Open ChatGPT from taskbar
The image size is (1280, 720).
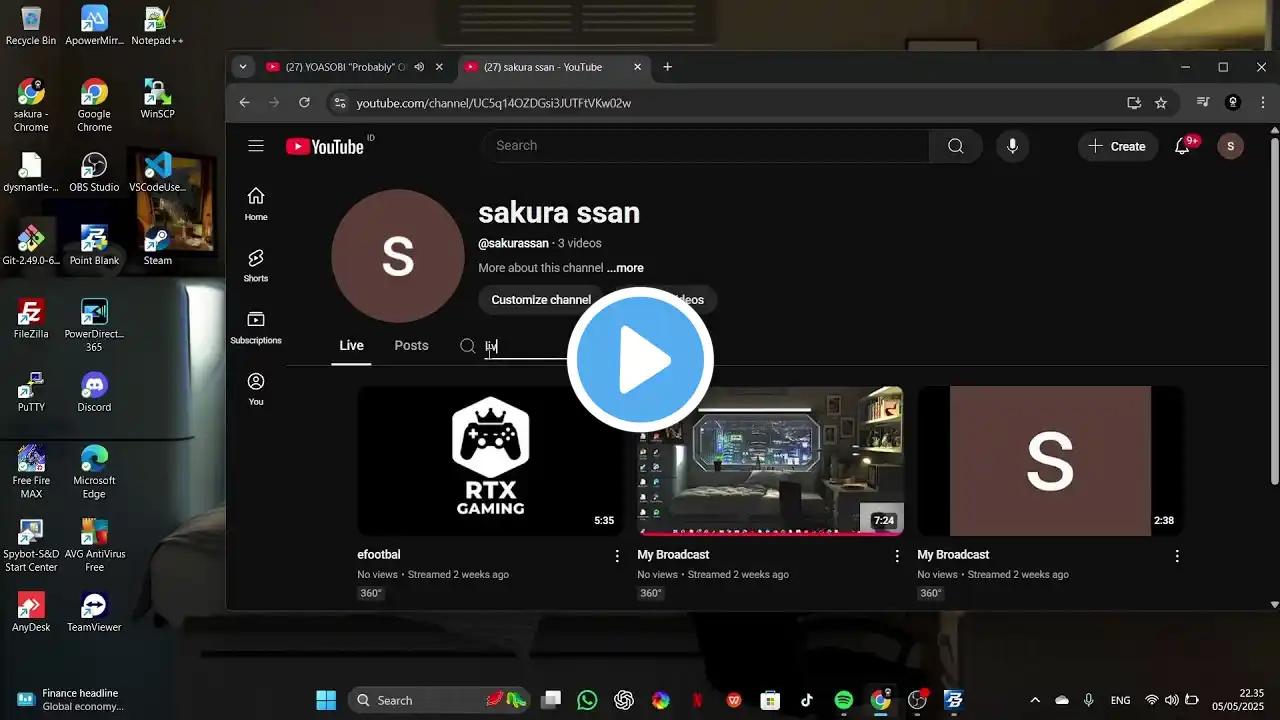coord(624,700)
